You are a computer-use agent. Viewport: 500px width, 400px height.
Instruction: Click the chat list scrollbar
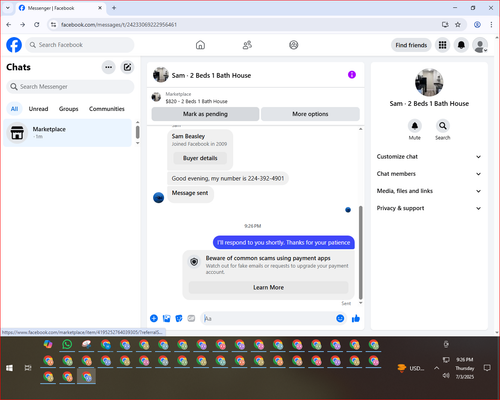click(138, 132)
